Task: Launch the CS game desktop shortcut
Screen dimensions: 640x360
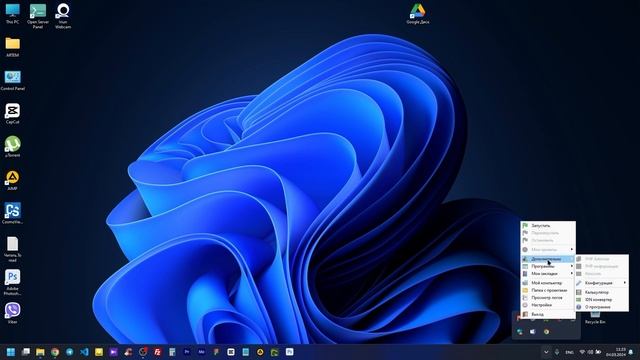Action: click(x=13, y=213)
